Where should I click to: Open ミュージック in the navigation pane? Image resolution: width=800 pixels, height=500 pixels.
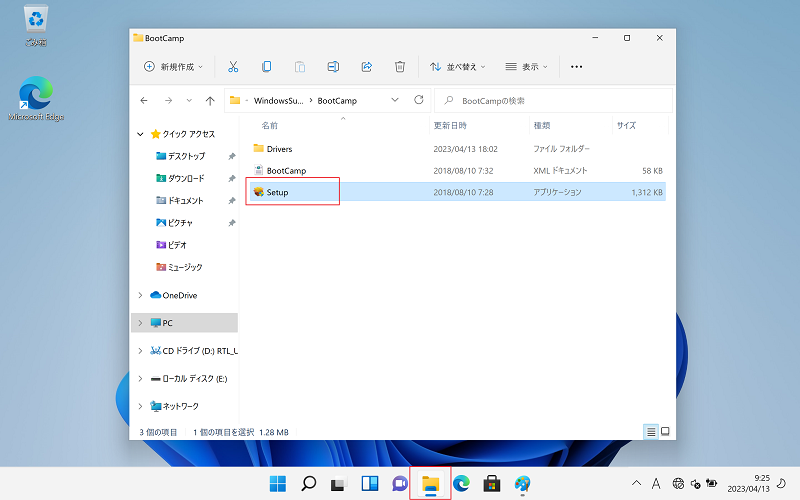[185, 267]
